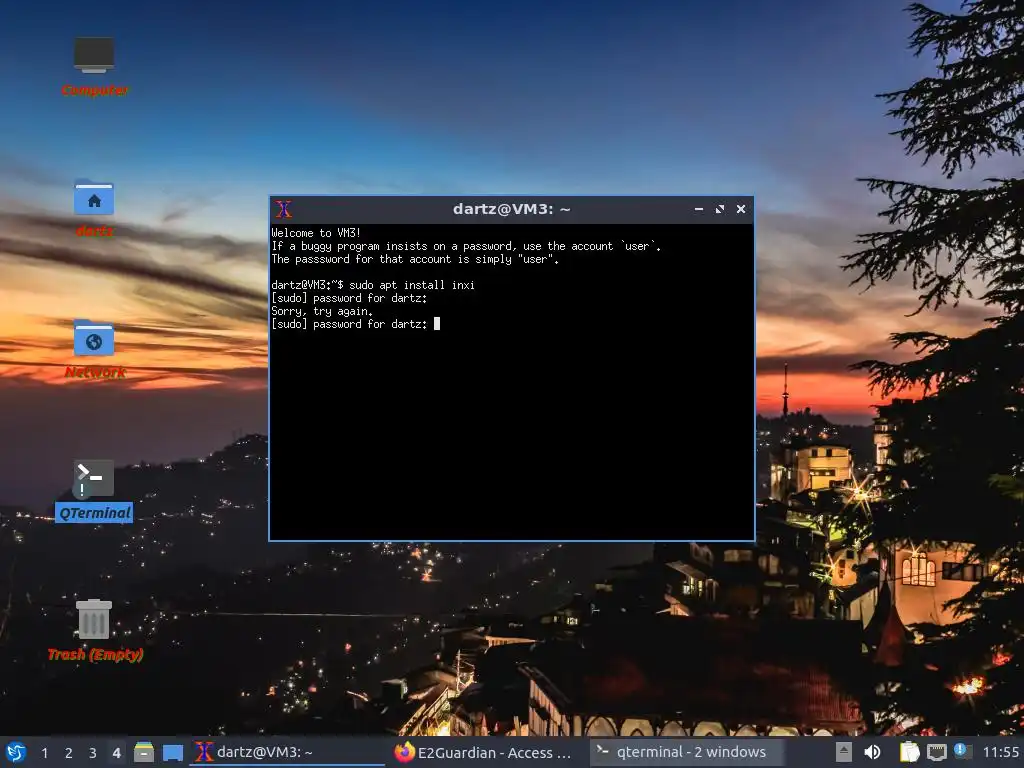Switch to the E2Guardian Firefox taskbar entry

pos(487,752)
